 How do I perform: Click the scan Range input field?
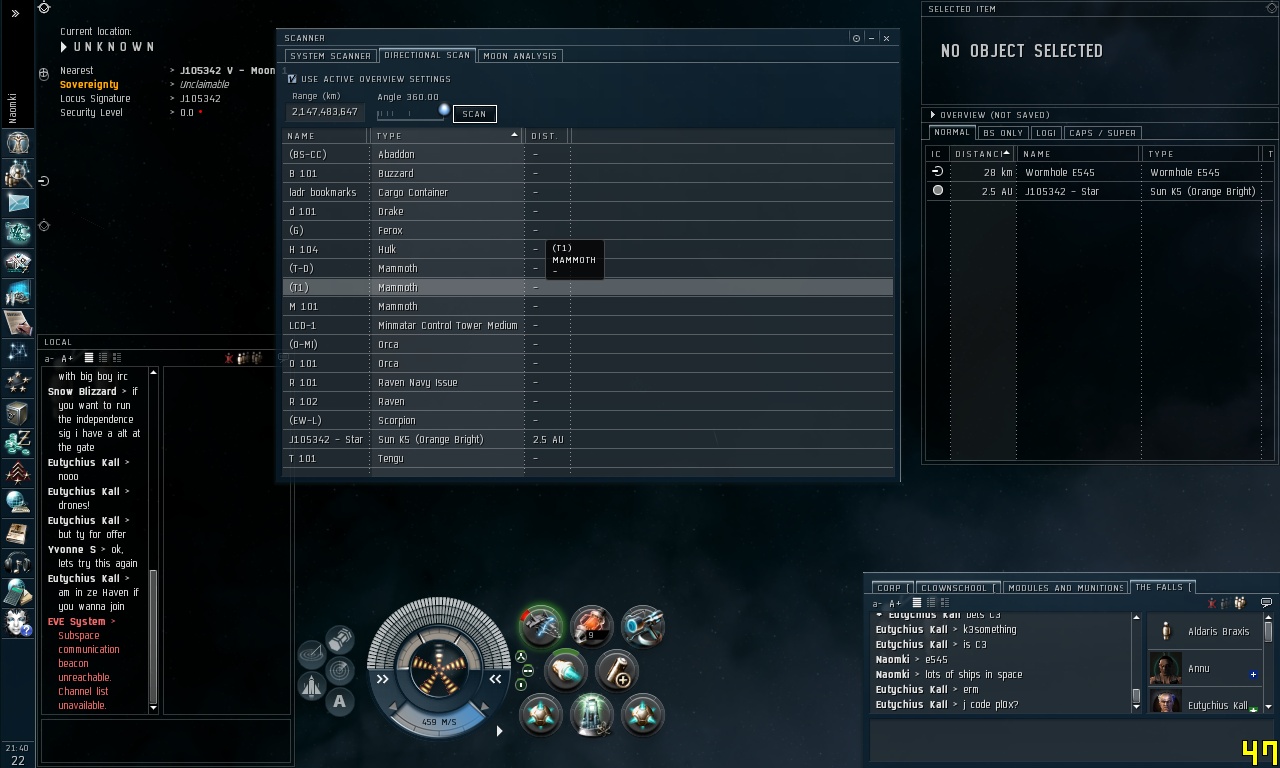(x=325, y=112)
